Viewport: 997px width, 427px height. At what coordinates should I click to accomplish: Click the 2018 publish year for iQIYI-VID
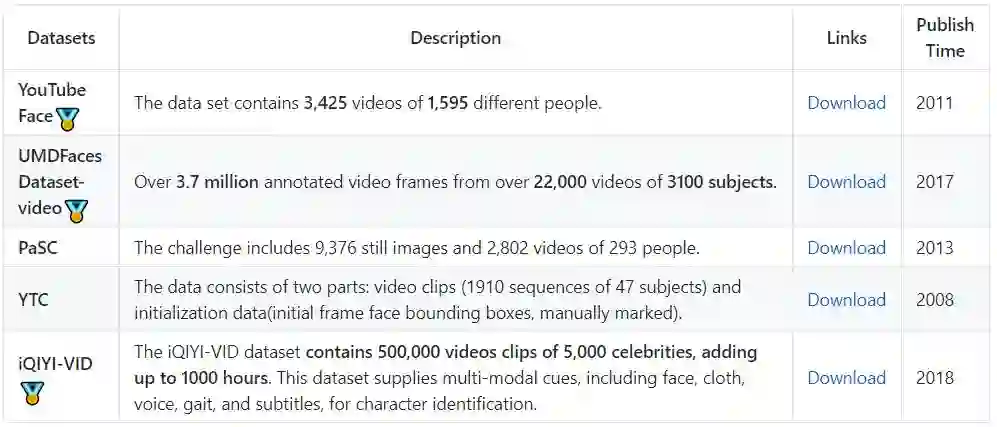[x=934, y=377]
